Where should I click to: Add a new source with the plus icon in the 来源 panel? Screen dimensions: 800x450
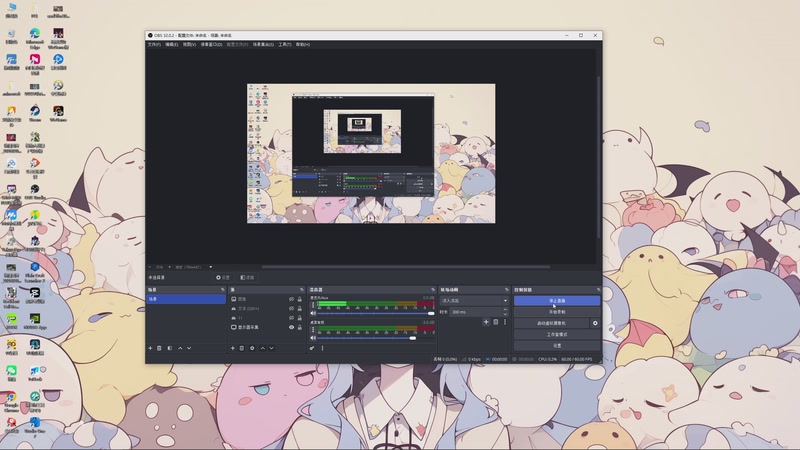[x=233, y=348]
